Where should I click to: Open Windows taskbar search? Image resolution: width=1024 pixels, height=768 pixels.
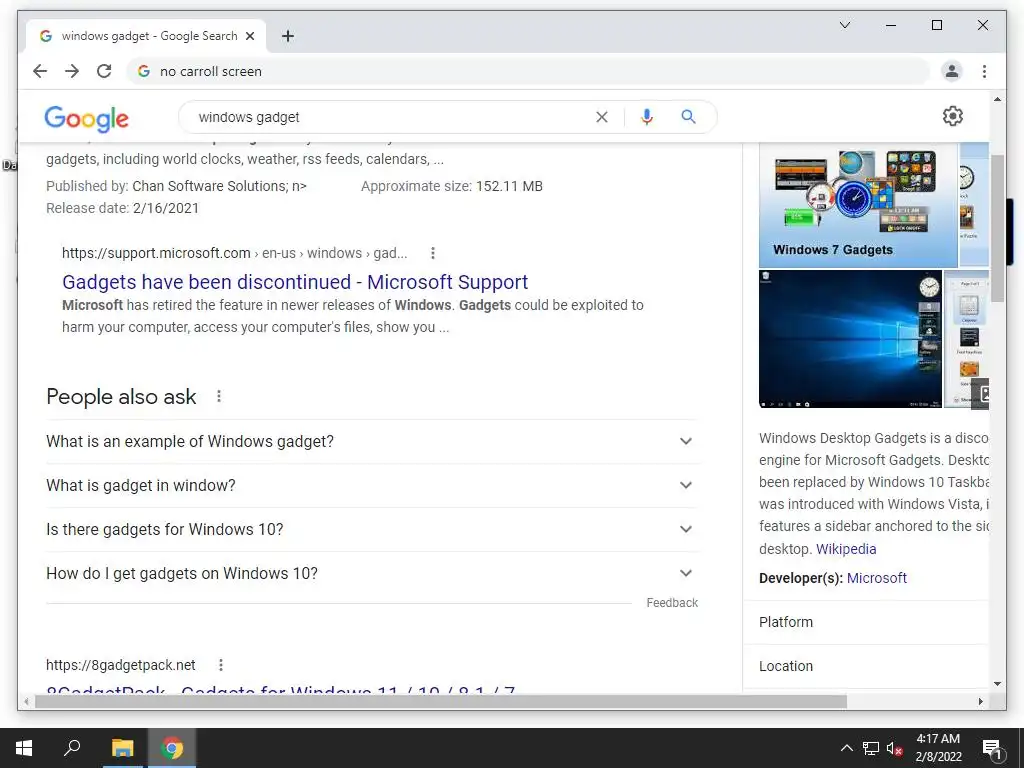(72, 748)
